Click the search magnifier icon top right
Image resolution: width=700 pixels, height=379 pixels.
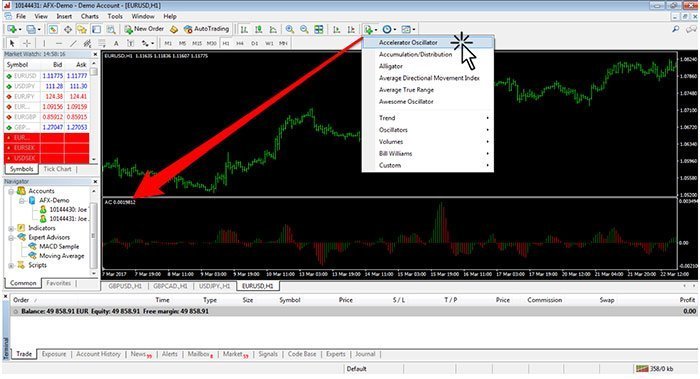676,29
